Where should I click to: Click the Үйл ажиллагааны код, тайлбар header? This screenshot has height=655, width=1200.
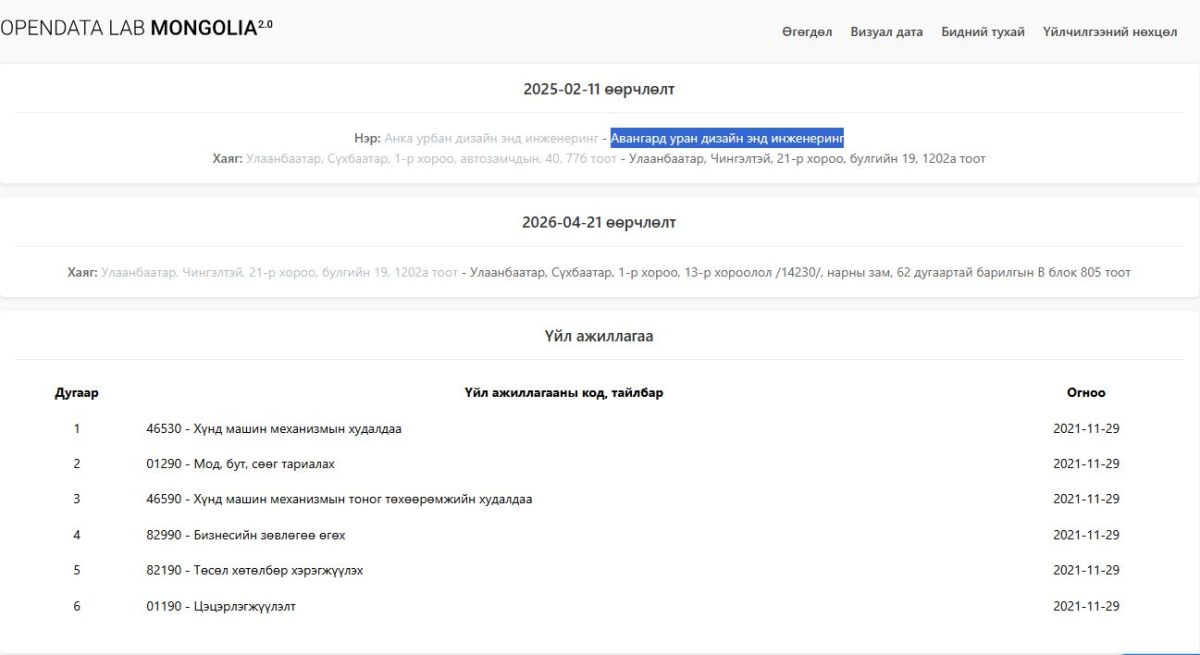coord(563,393)
